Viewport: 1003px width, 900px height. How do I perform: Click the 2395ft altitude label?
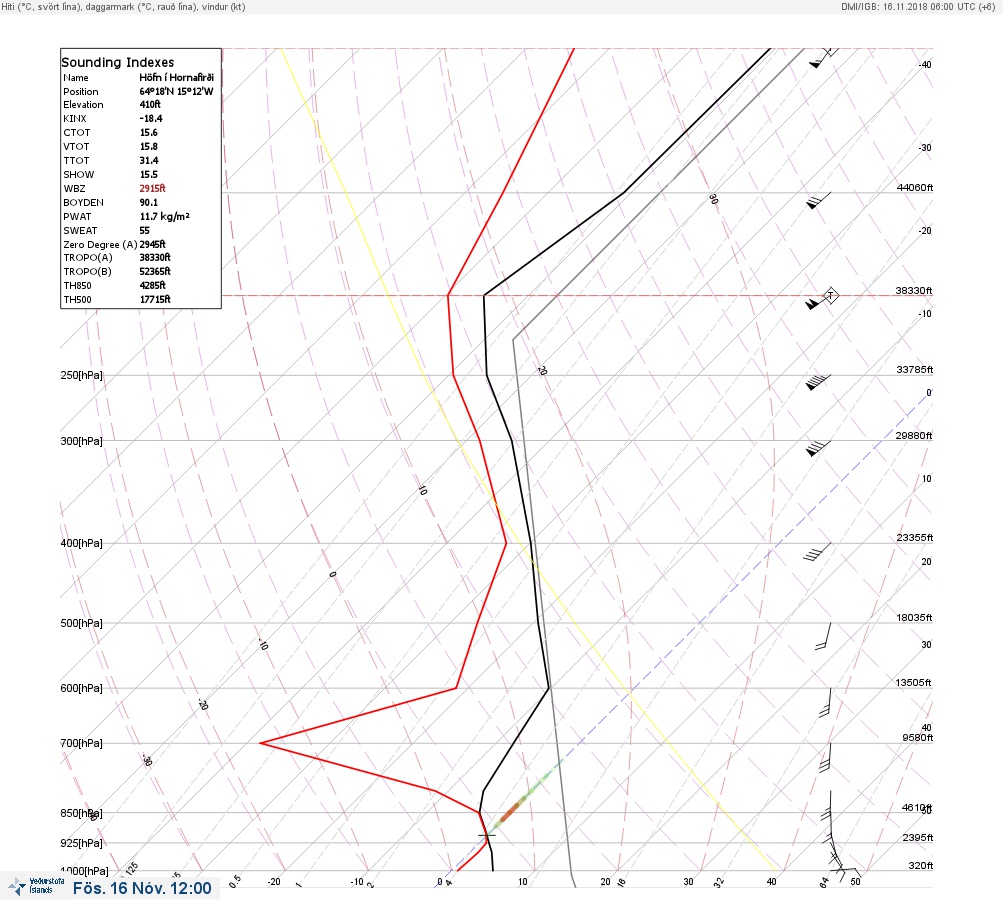(x=917, y=837)
